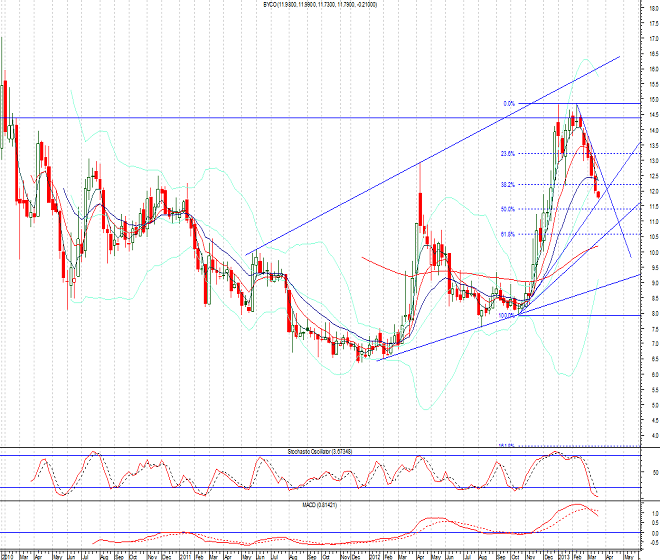Click the second 2013 label on time axis
This screenshot has width=660, height=560.
tap(563, 554)
